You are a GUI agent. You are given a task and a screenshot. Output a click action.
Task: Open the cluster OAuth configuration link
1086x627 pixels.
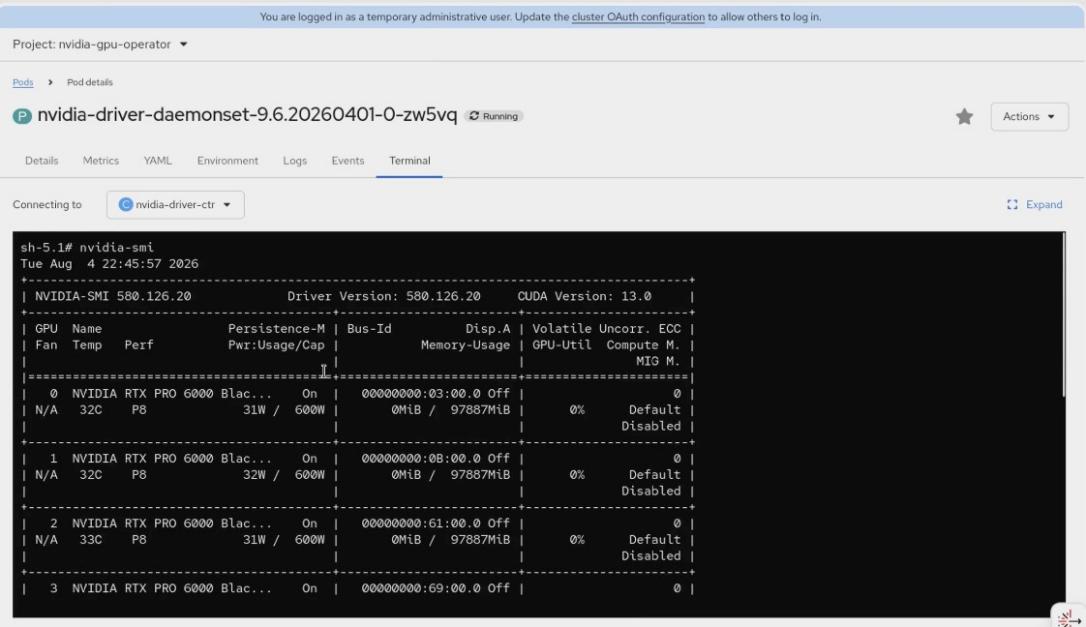638,17
